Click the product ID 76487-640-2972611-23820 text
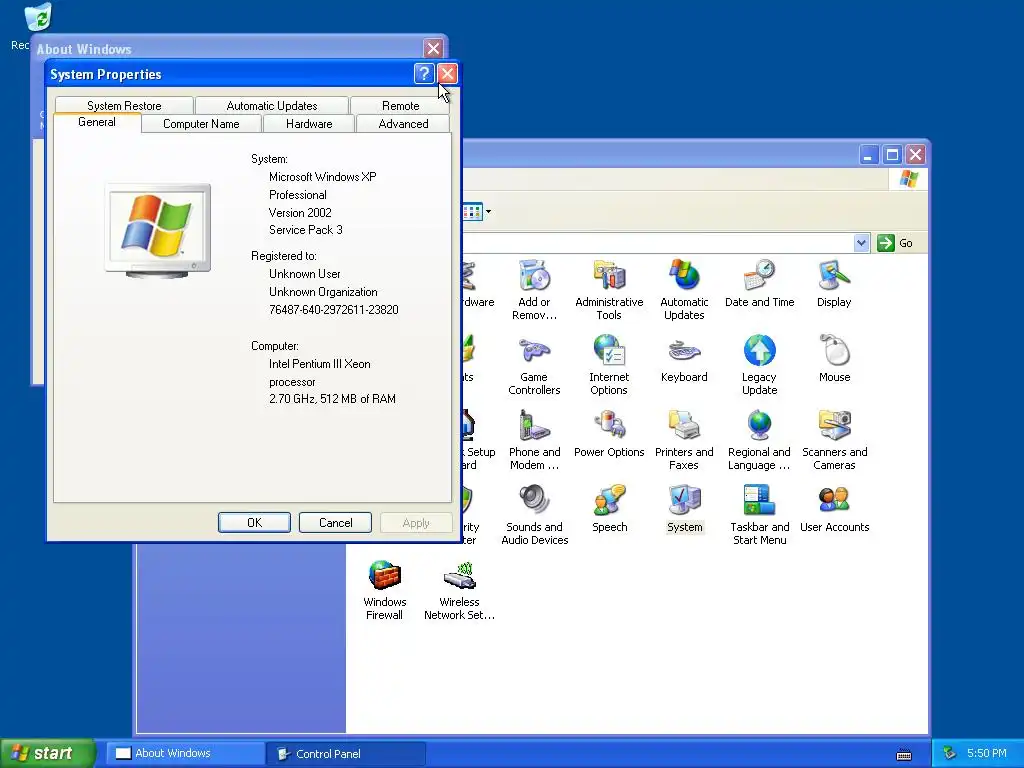Viewport: 1024px width, 768px height. coord(334,310)
